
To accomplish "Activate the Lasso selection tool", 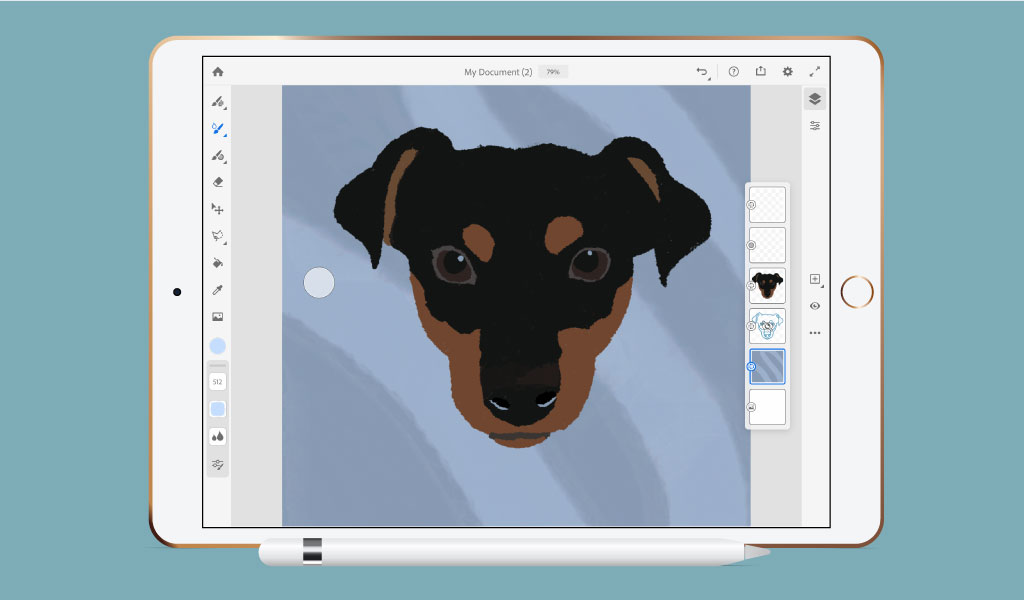I will (218, 234).
